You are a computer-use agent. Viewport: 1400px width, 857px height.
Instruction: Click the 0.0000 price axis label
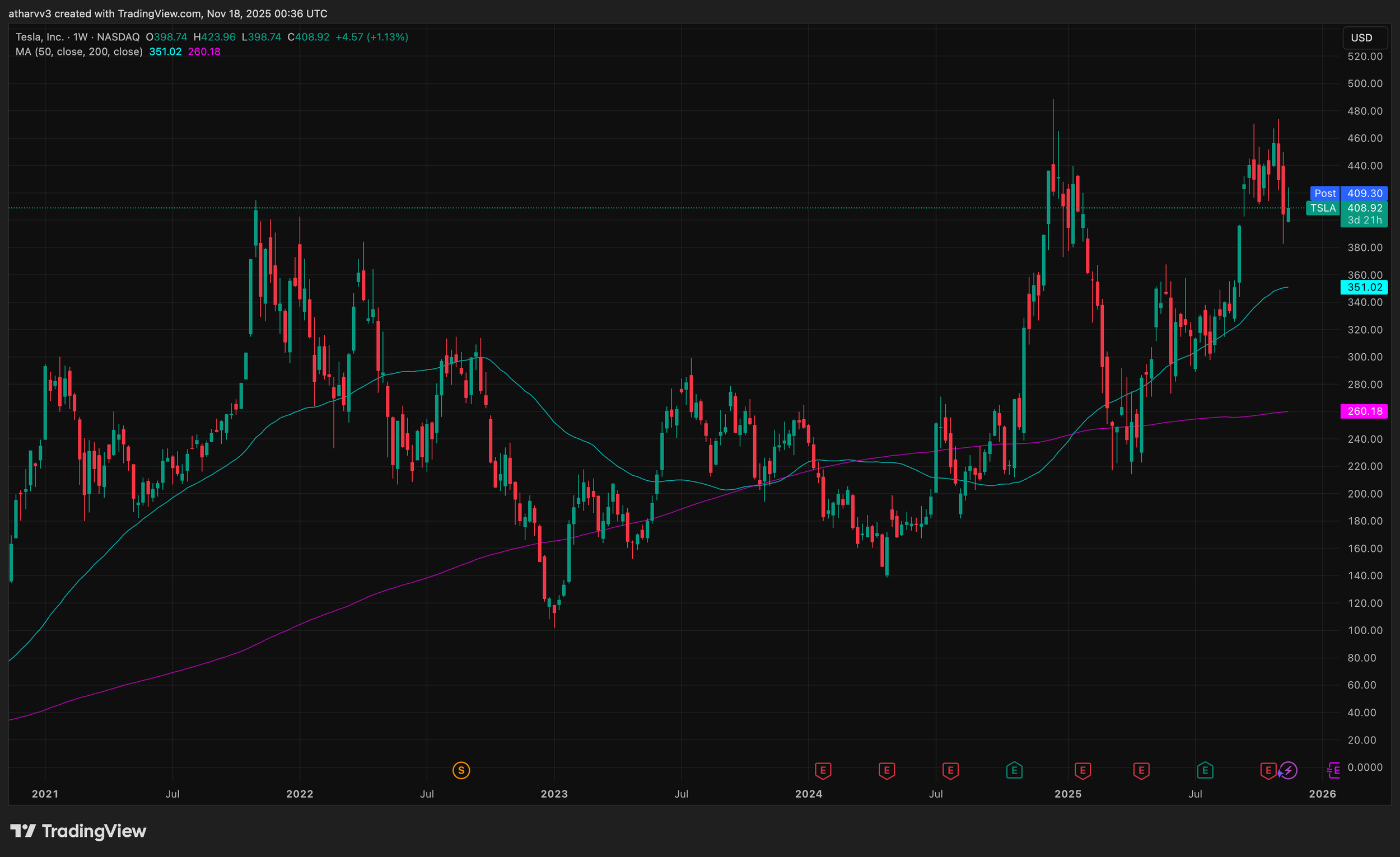pyautogui.click(x=1365, y=767)
